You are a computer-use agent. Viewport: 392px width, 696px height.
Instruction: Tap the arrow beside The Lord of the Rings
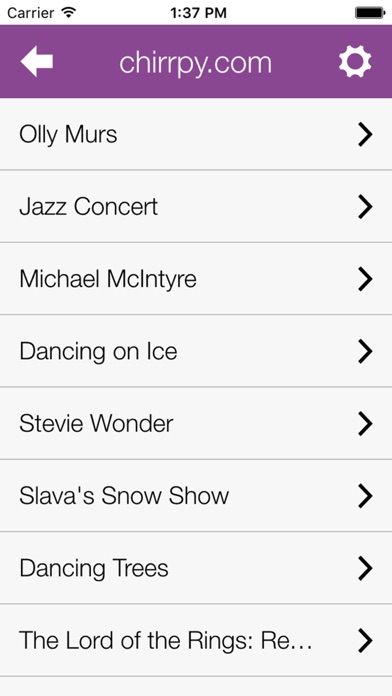[x=365, y=641]
